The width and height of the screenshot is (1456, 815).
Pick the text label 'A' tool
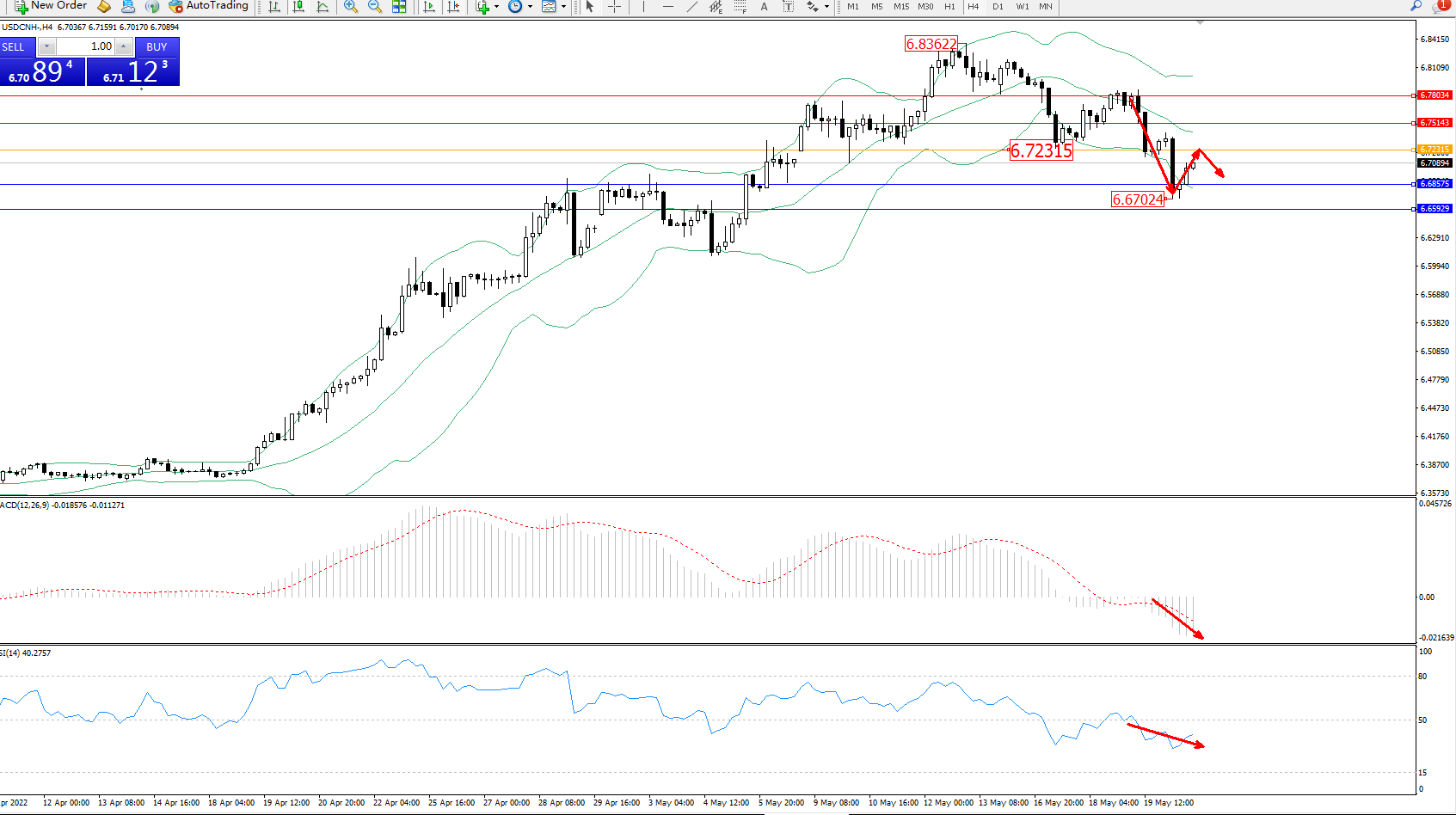pyautogui.click(x=764, y=6)
